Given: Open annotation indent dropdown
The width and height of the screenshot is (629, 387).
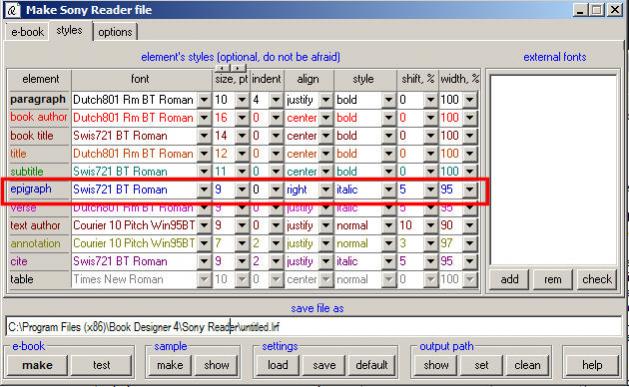Looking at the screenshot, I should tap(276, 243).
